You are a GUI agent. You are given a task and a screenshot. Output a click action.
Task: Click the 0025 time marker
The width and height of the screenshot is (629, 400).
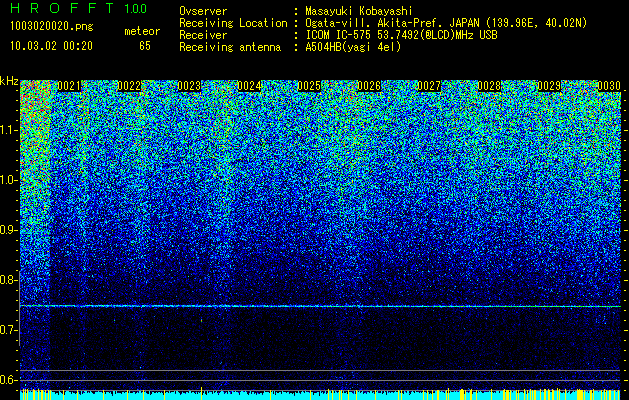(x=309, y=86)
